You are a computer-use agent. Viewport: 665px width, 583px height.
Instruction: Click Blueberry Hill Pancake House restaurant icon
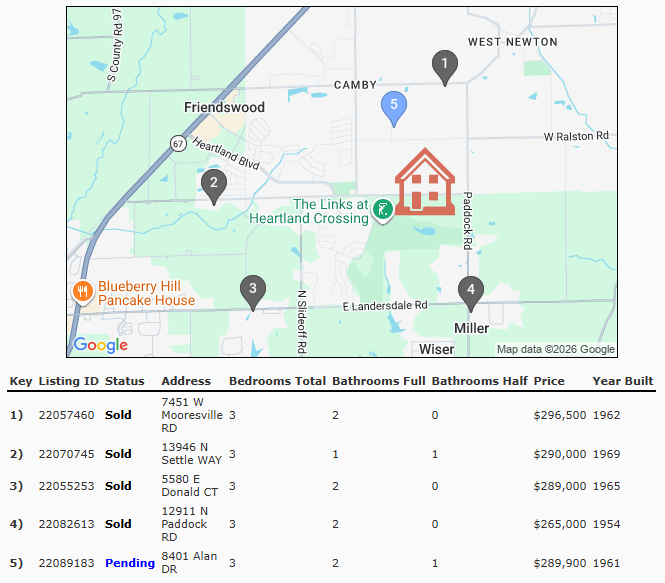(83, 293)
